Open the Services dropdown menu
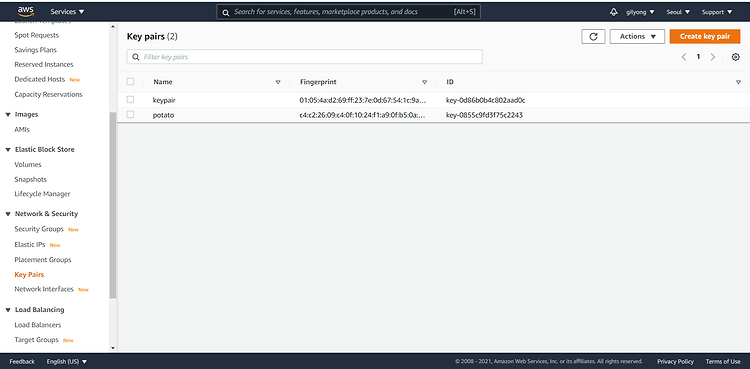The image size is (750, 369). pyautogui.click(x=67, y=12)
